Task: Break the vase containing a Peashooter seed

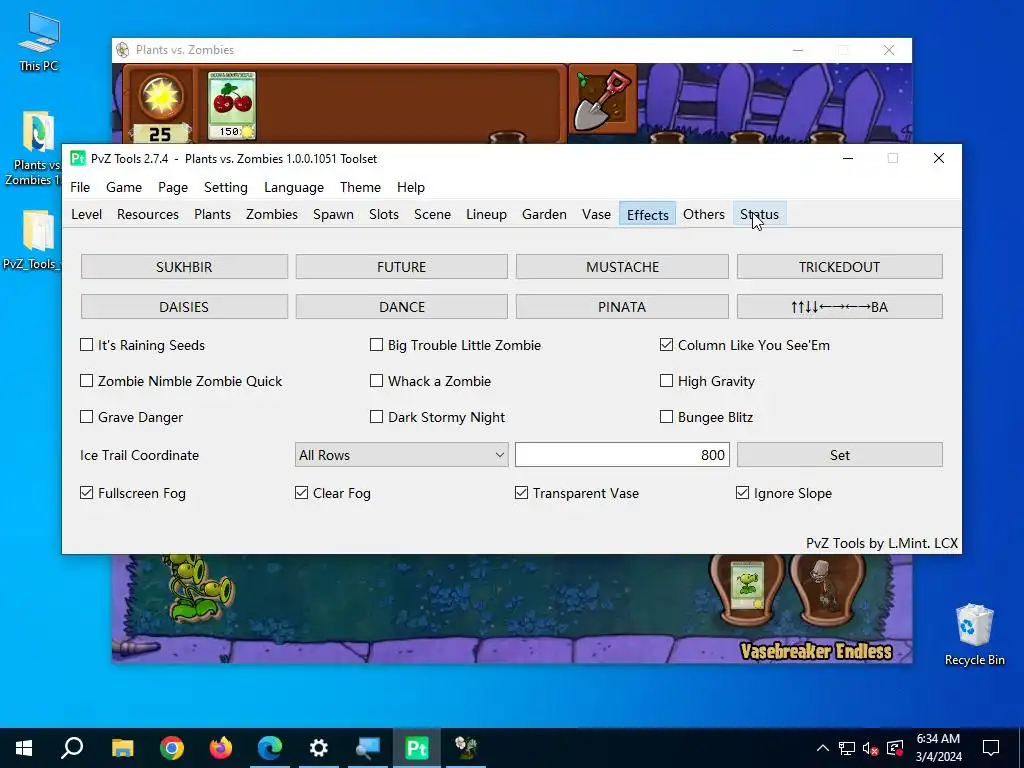Action: click(747, 591)
